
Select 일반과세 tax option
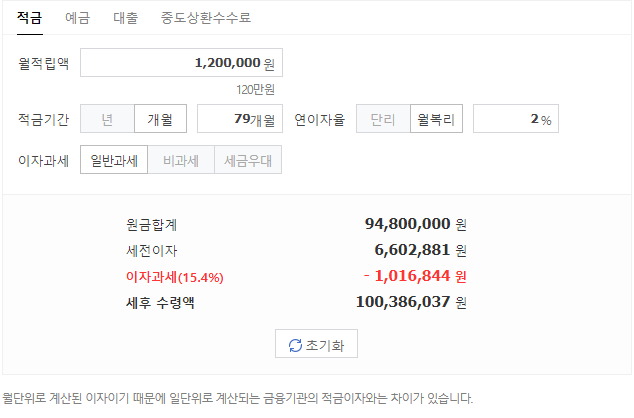pyautogui.click(x=114, y=160)
